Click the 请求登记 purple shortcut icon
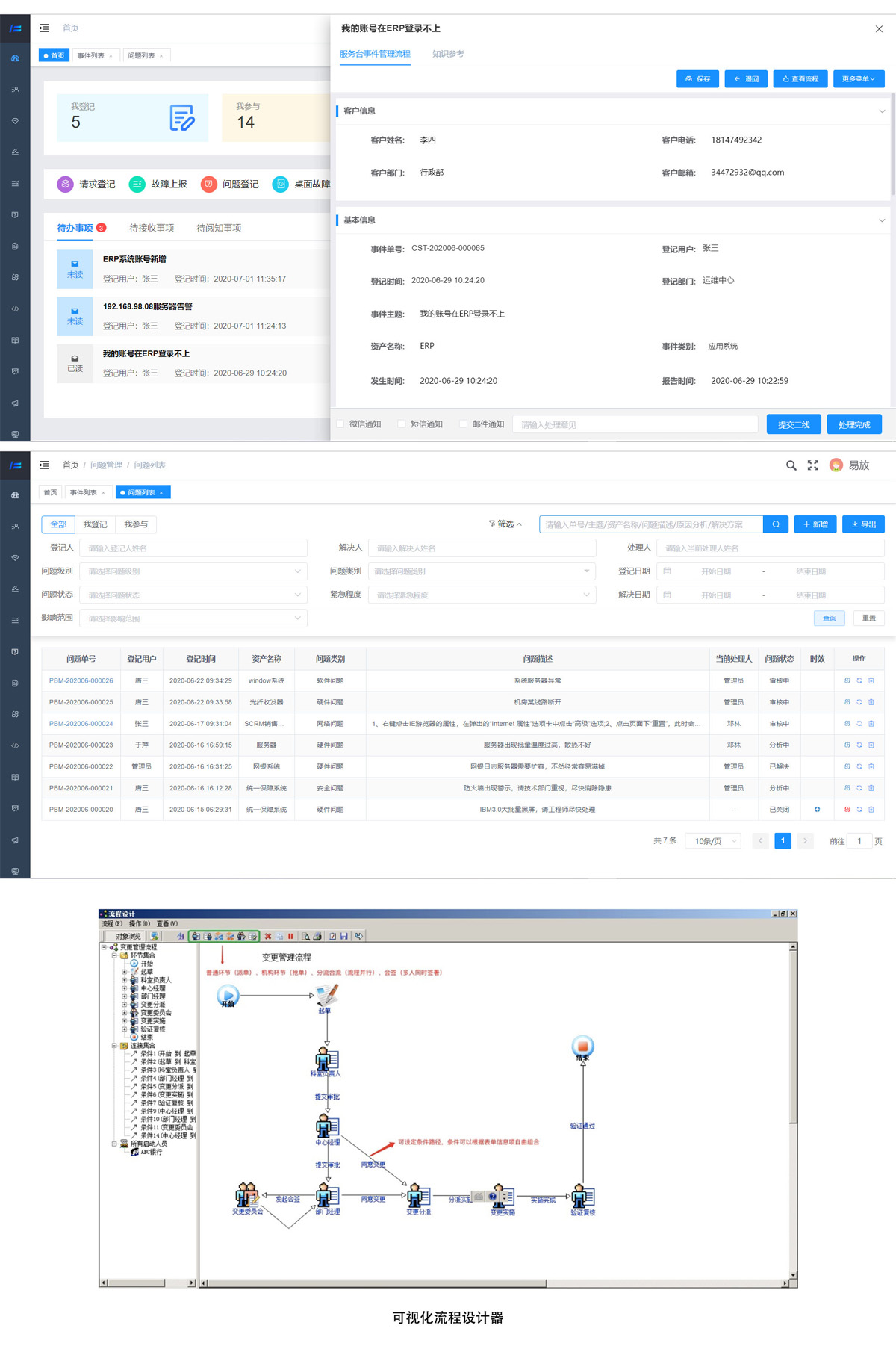 (66, 184)
